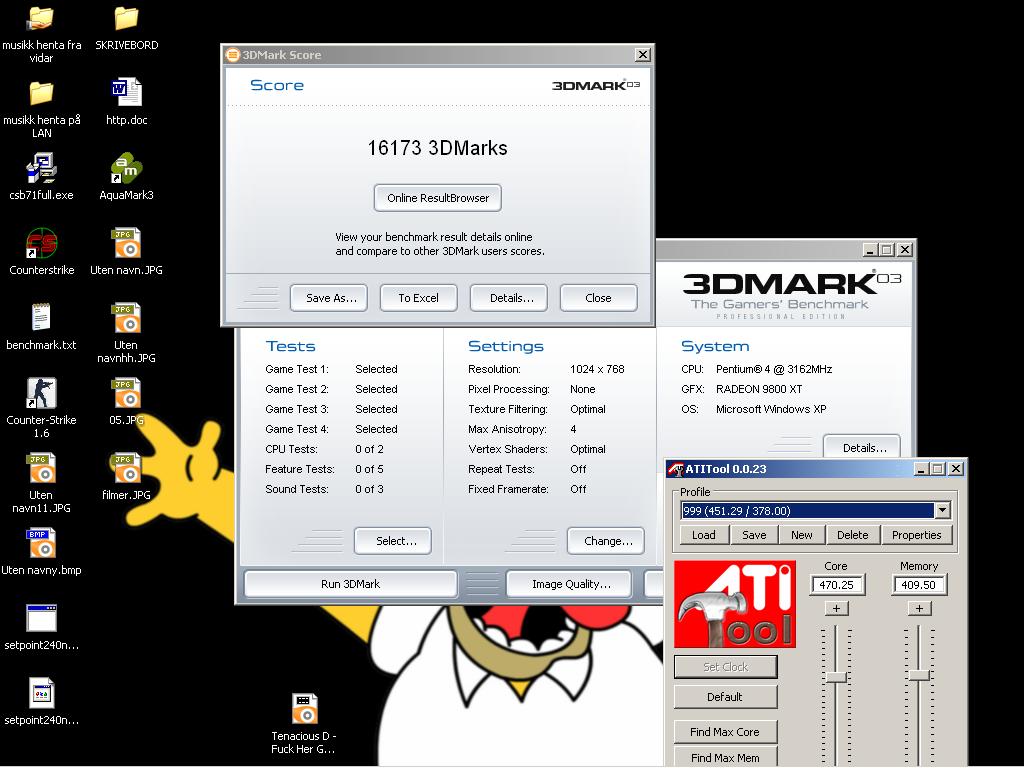Export the score To Excel
Screen dimensions: 1024x768
pos(419,298)
